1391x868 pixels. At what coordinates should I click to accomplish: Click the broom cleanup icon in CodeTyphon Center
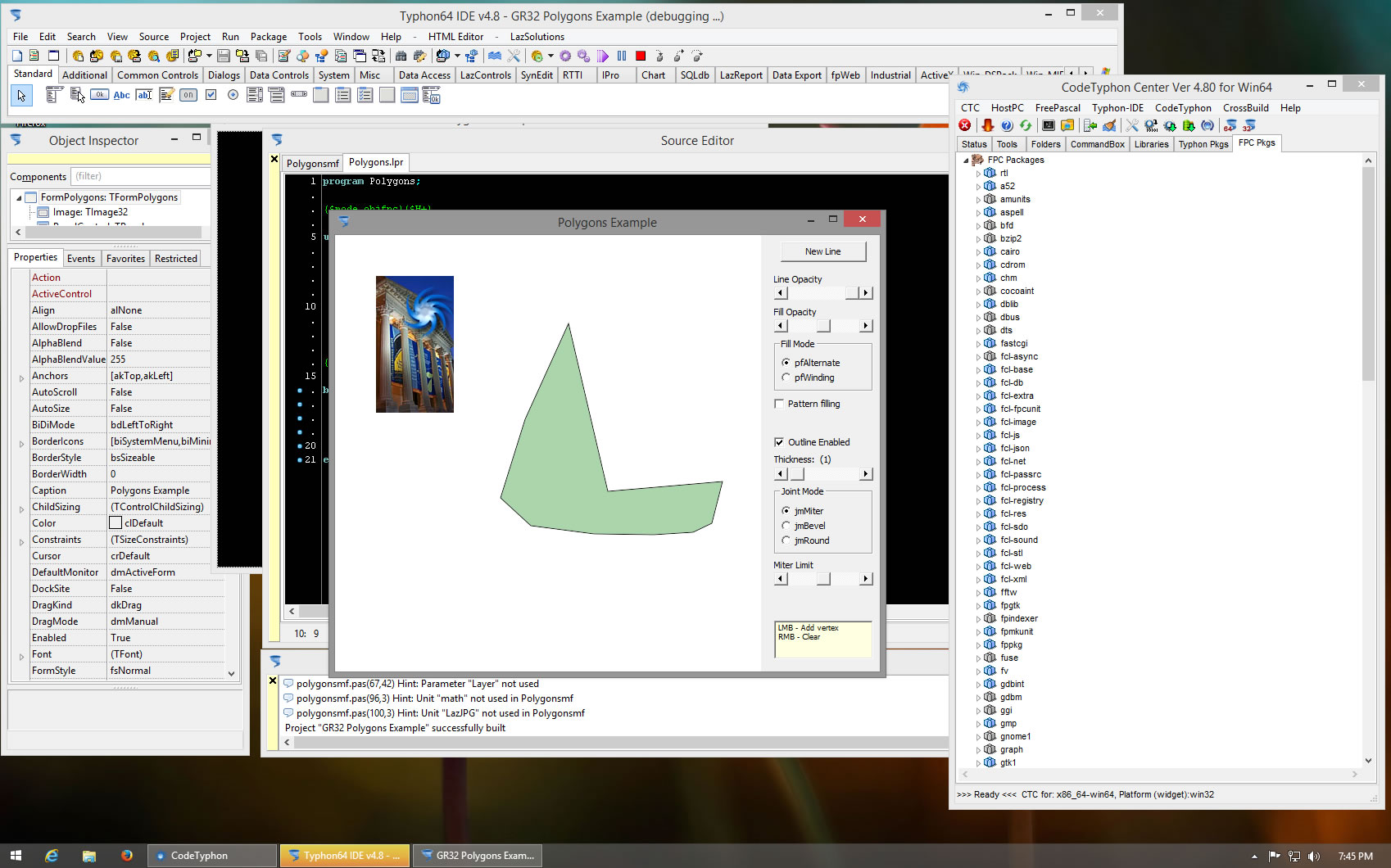(1109, 125)
